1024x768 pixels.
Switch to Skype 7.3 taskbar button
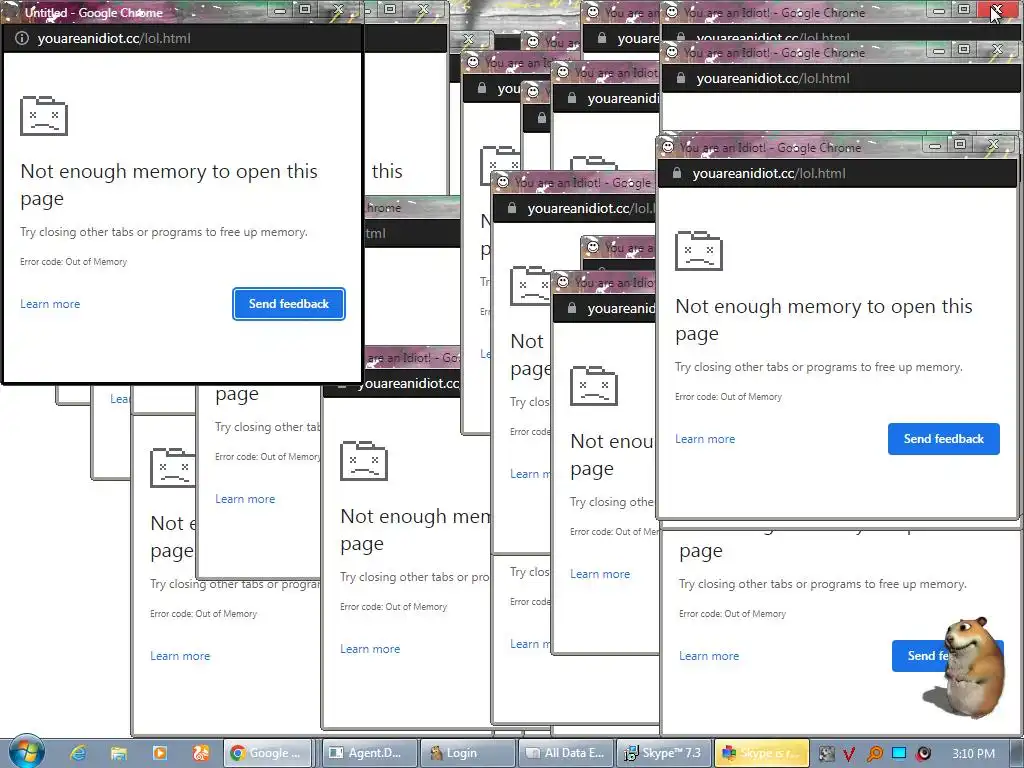pyautogui.click(x=664, y=753)
